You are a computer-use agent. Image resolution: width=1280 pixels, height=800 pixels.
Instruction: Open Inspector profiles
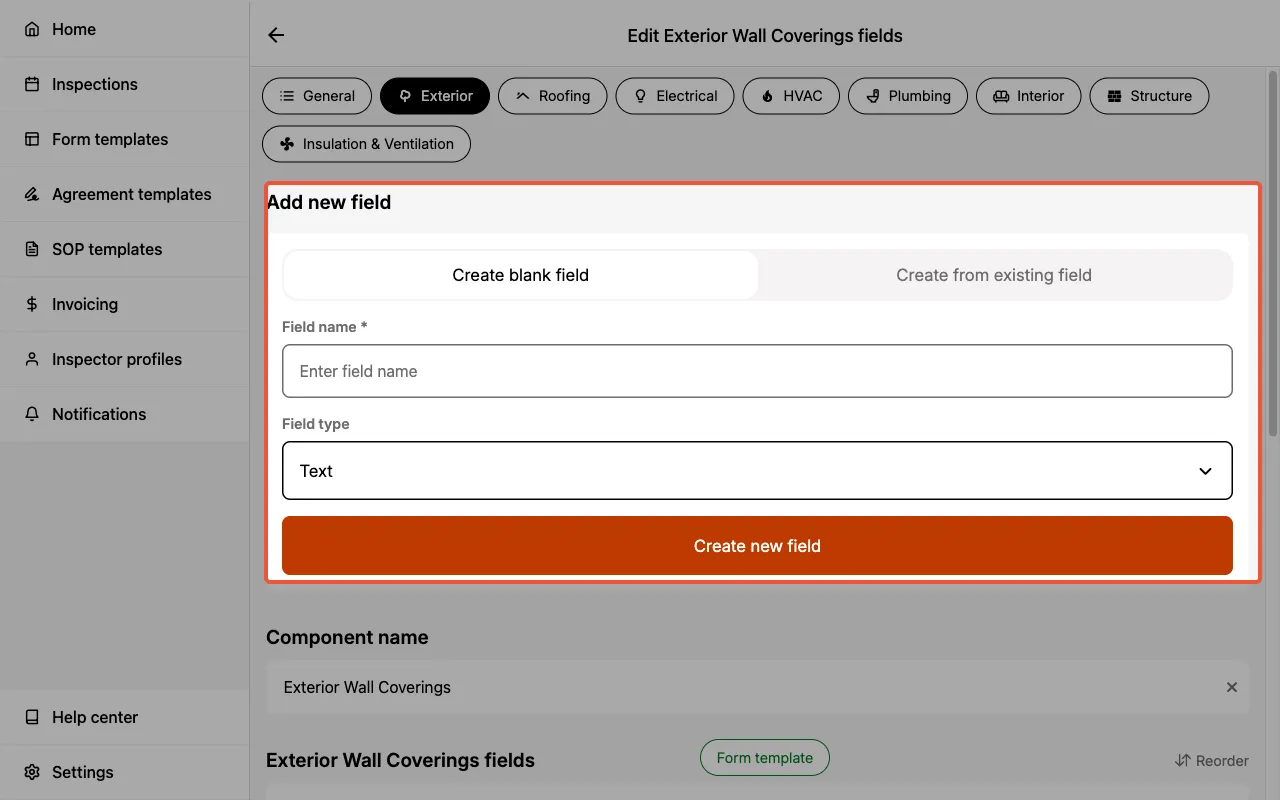pos(116,359)
